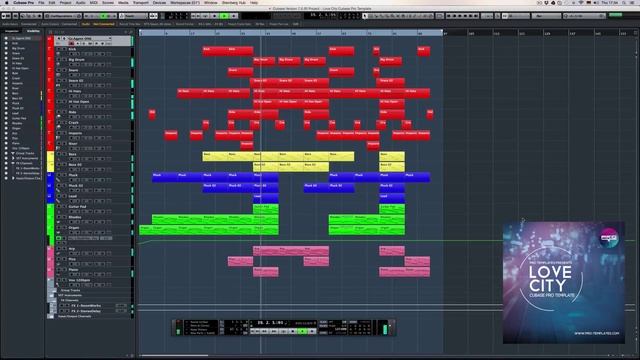Image resolution: width=640 pixels, height=360 pixels.
Task: Start playback from the floating transport panel
Action: click(302, 331)
